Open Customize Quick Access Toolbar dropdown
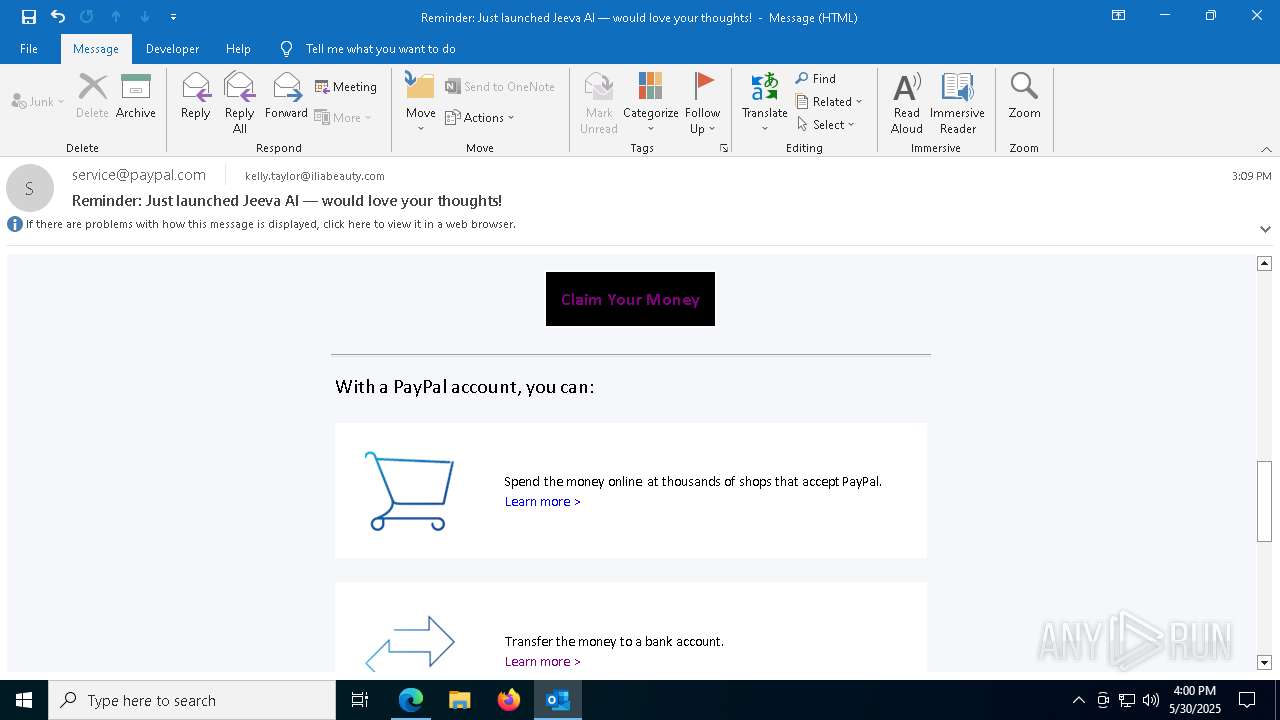 [x=174, y=17]
